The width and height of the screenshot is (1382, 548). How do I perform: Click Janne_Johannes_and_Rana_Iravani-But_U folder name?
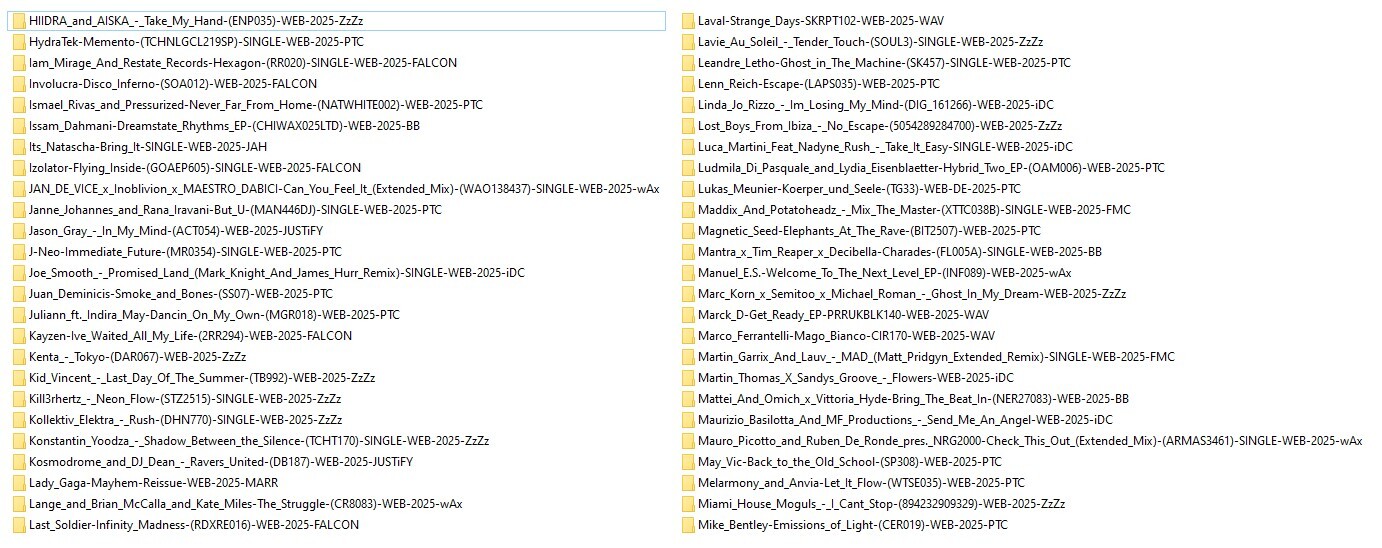point(235,210)
